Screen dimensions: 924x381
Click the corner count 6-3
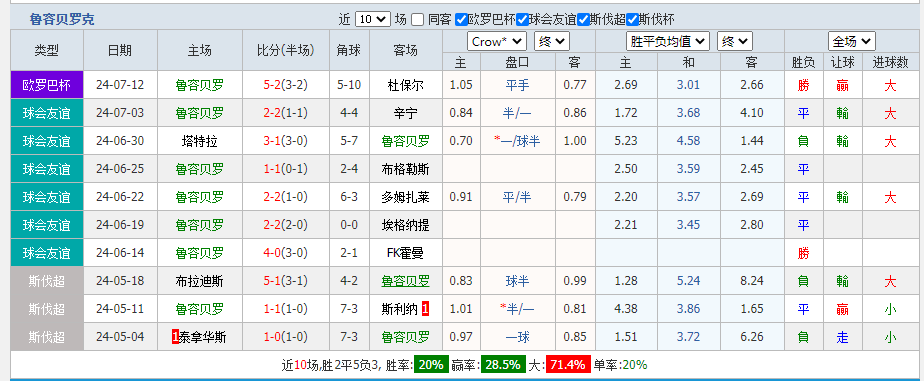pos(349,197)
